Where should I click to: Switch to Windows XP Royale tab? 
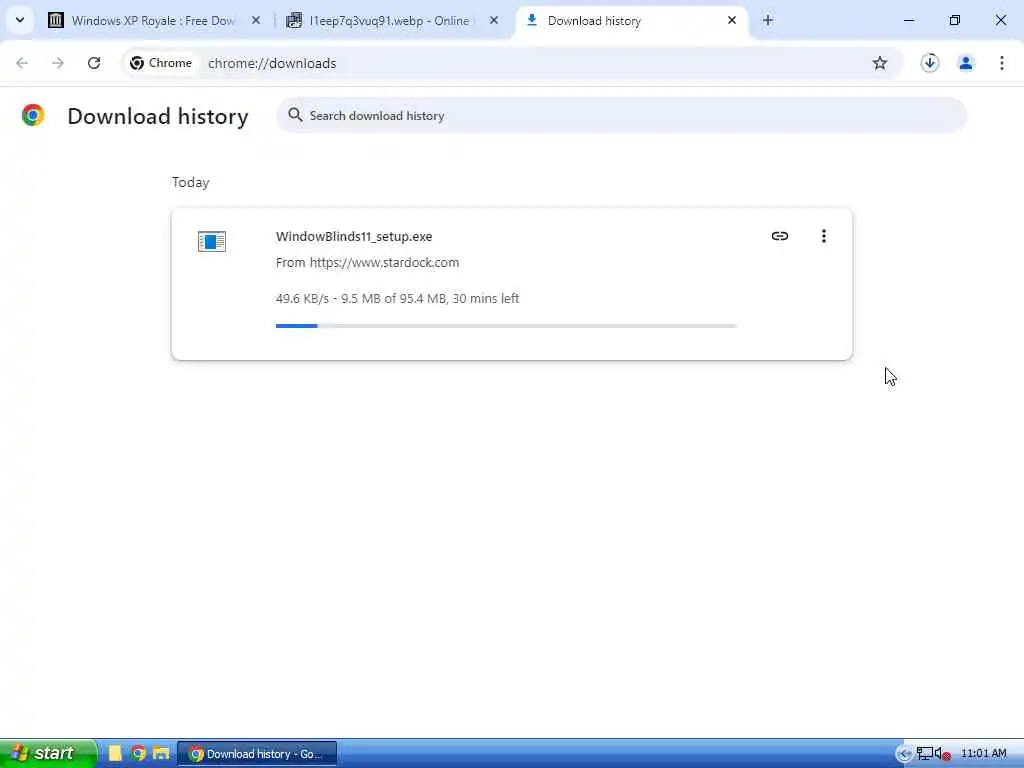[153, 21]
